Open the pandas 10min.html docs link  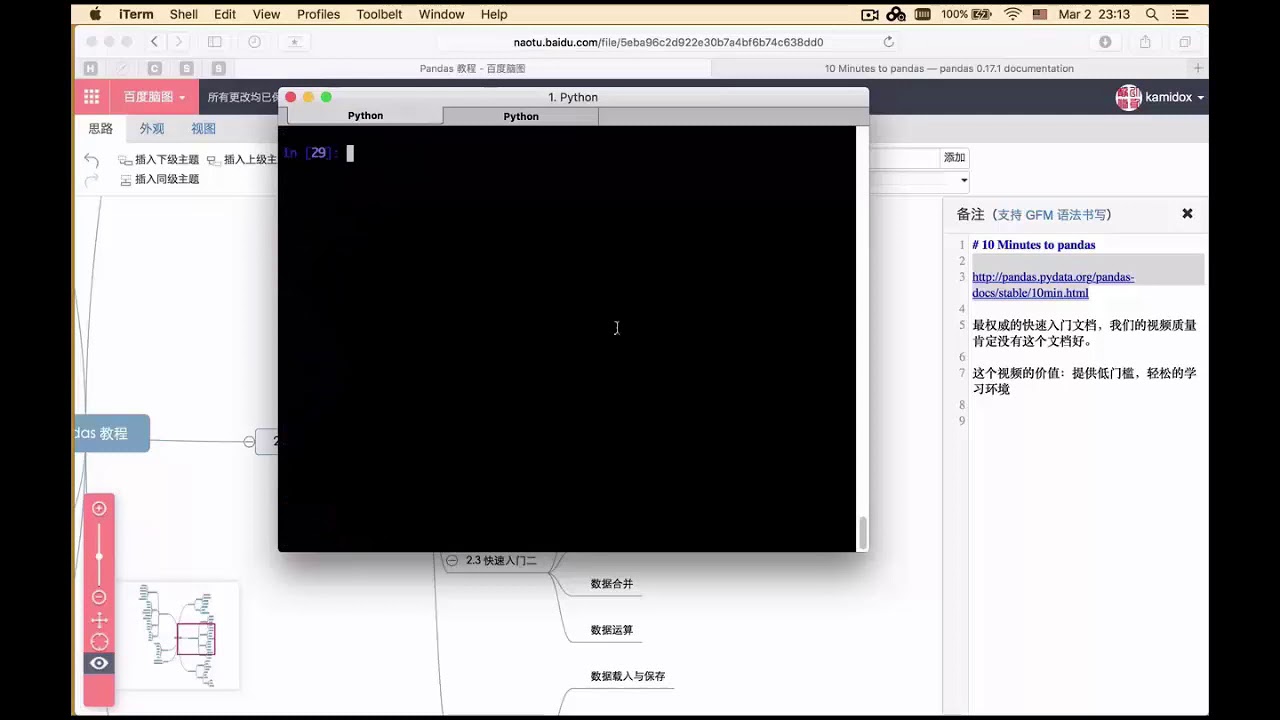1053,285
